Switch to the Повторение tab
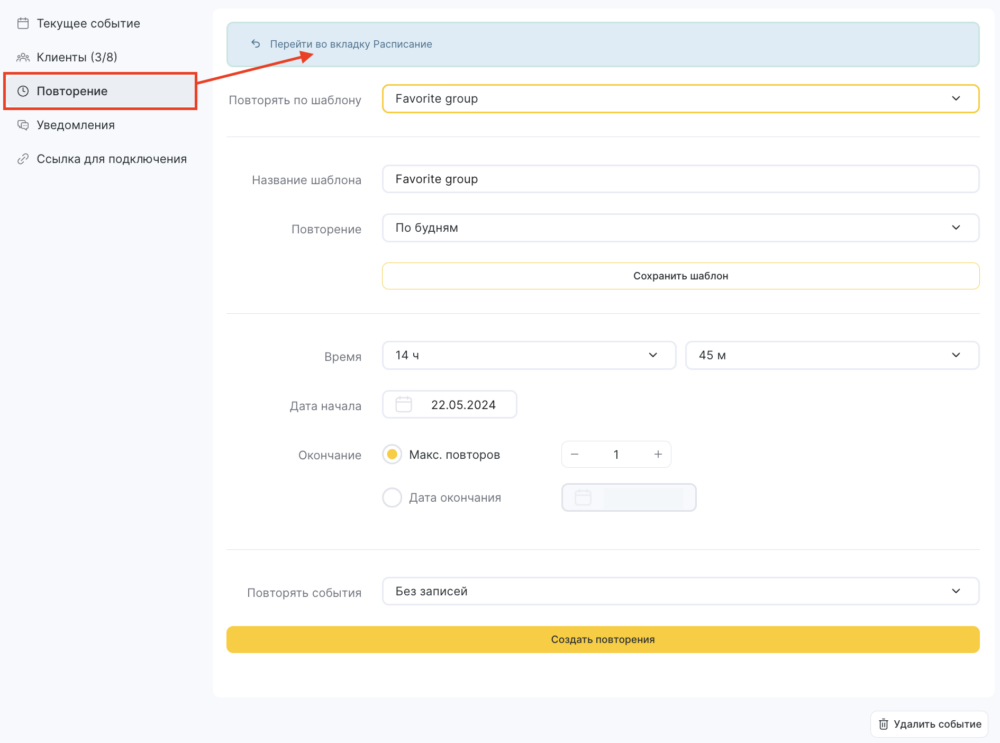 point(99,91)
